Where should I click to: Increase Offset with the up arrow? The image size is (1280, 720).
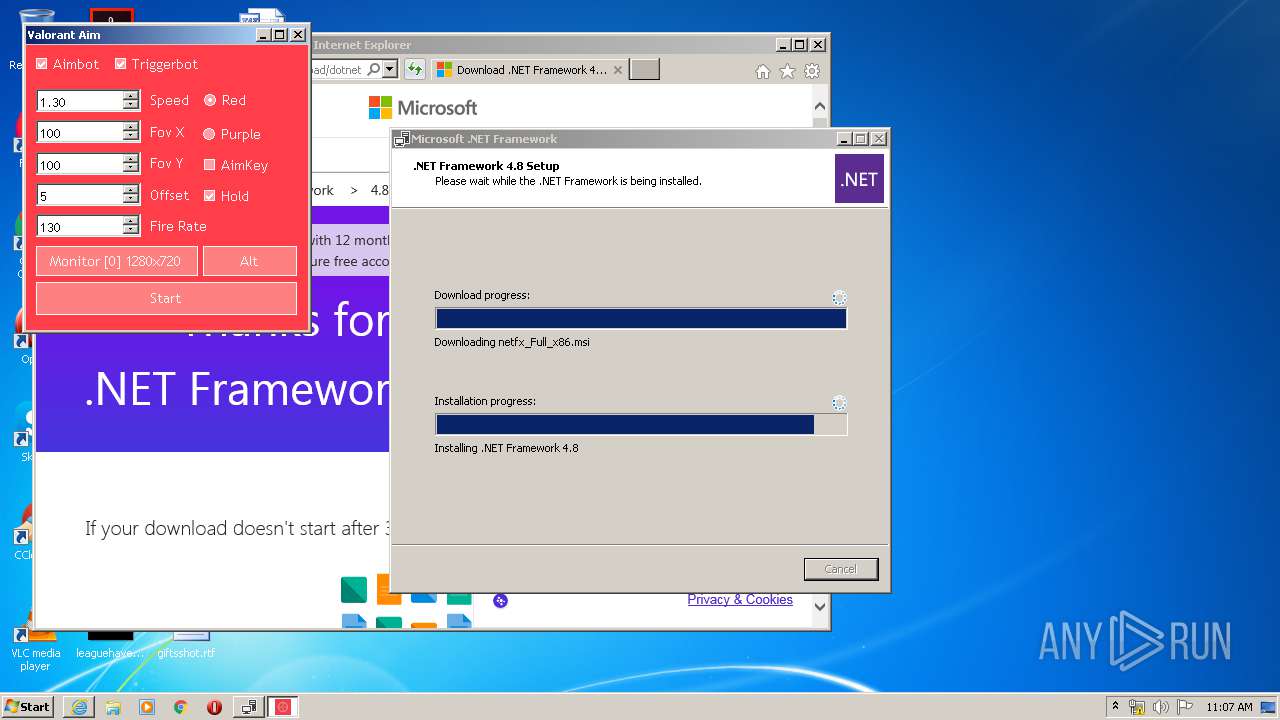[x=131, y=190]
